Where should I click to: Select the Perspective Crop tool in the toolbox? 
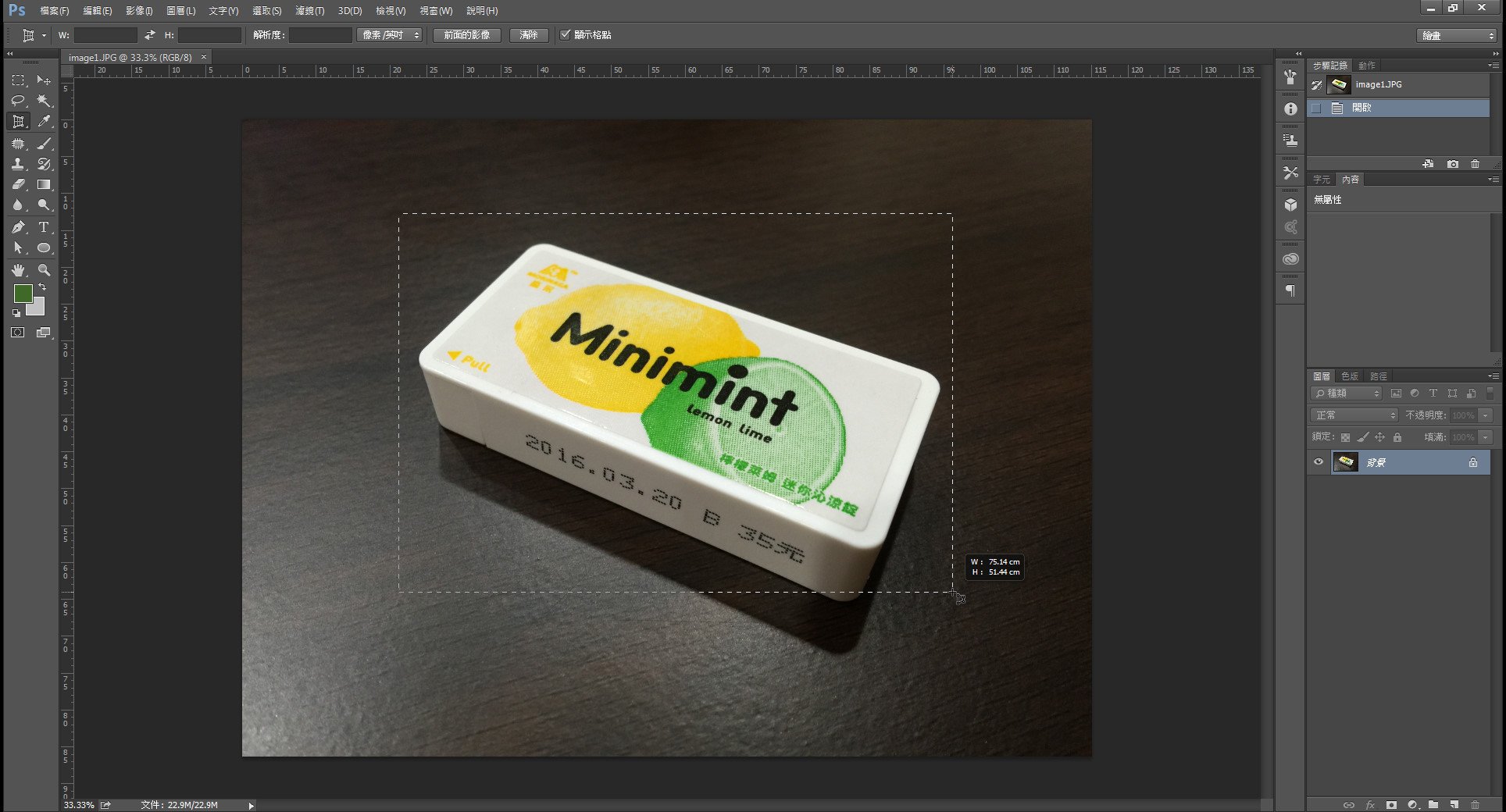tap(18, 122)
